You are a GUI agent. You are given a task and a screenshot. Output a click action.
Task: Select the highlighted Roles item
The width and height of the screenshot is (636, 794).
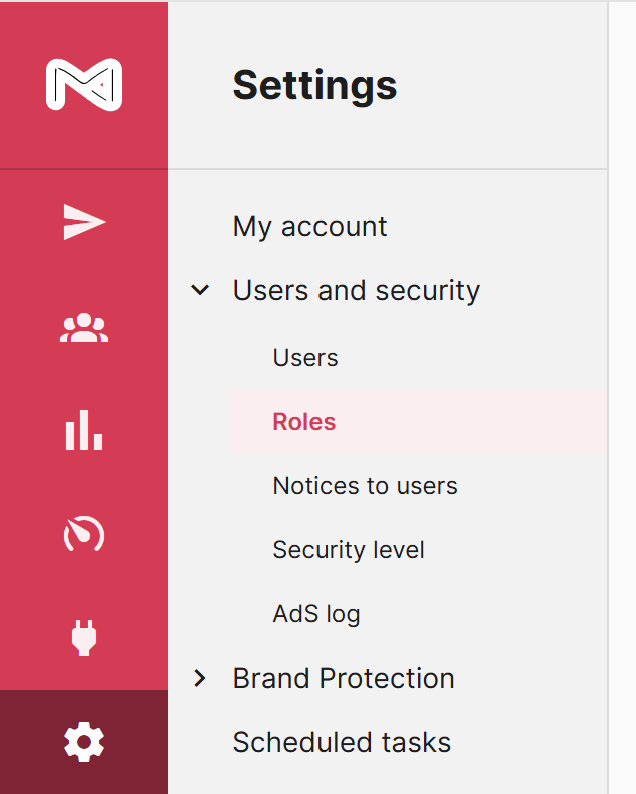tap(304, 422)
